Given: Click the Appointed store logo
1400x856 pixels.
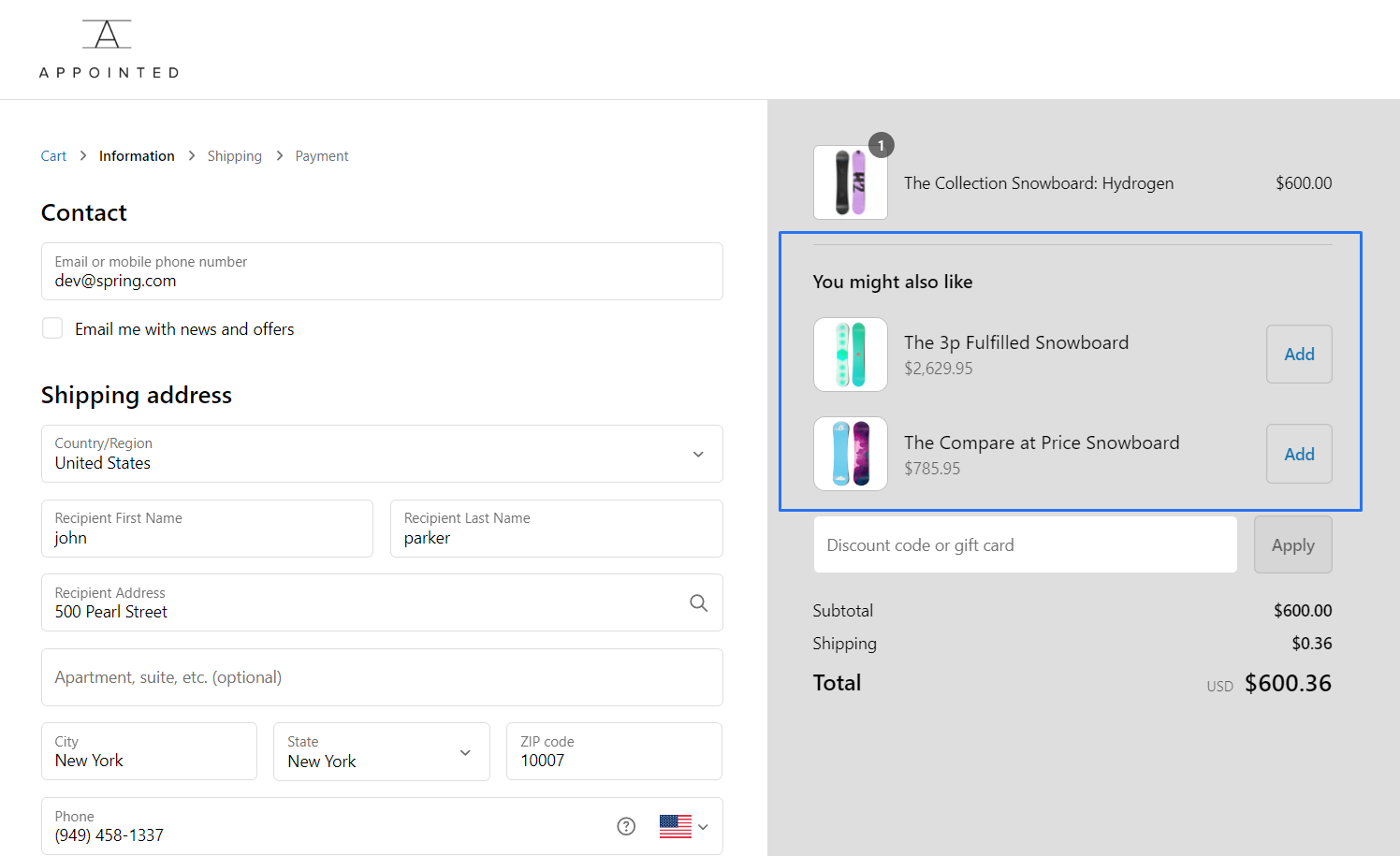Looking at the screenshot, I should [x=109, y=49].
